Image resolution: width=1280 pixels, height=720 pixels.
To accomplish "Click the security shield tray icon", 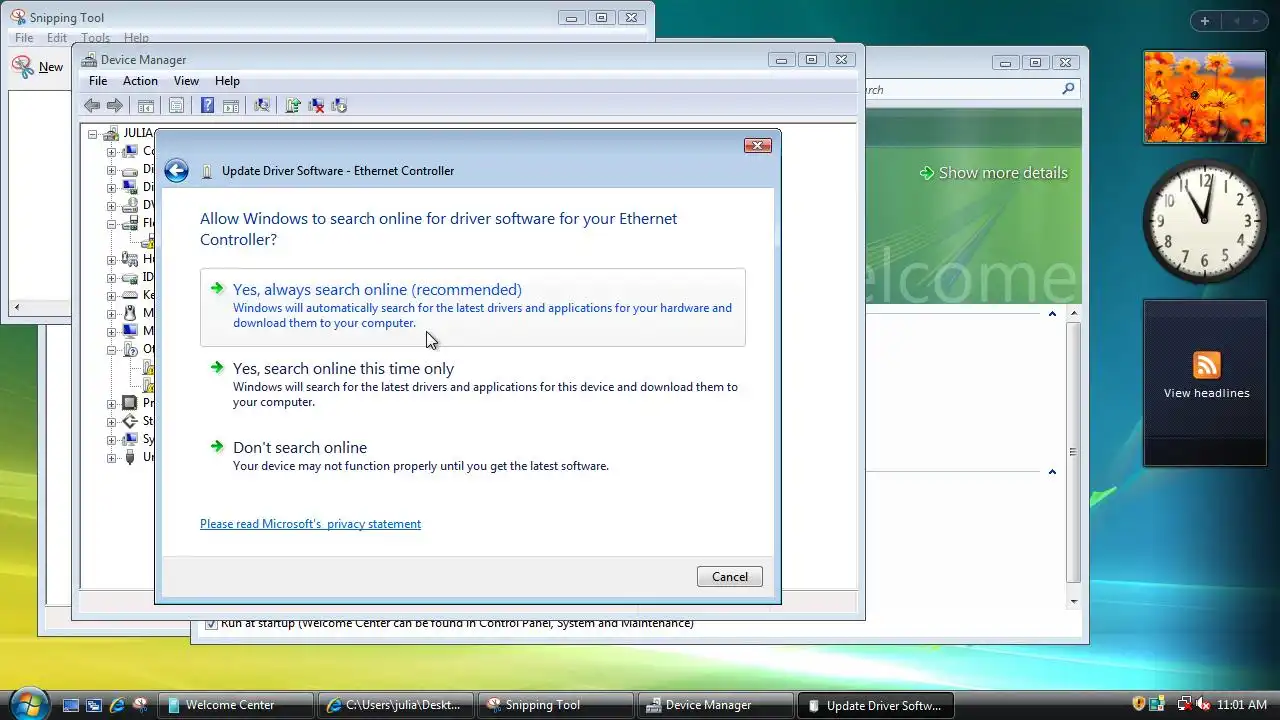I will click(x=1138, y=704).
